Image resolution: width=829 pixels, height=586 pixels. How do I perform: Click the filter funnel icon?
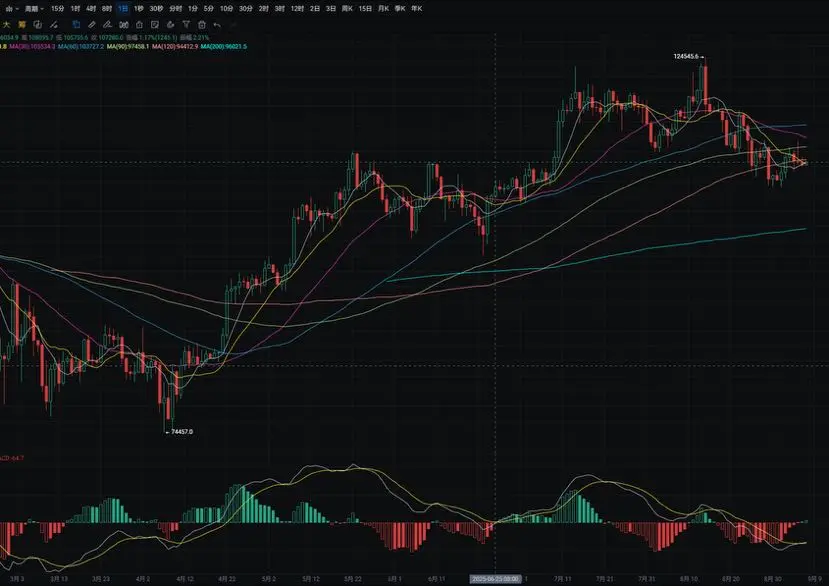click(x=186, y=24)
